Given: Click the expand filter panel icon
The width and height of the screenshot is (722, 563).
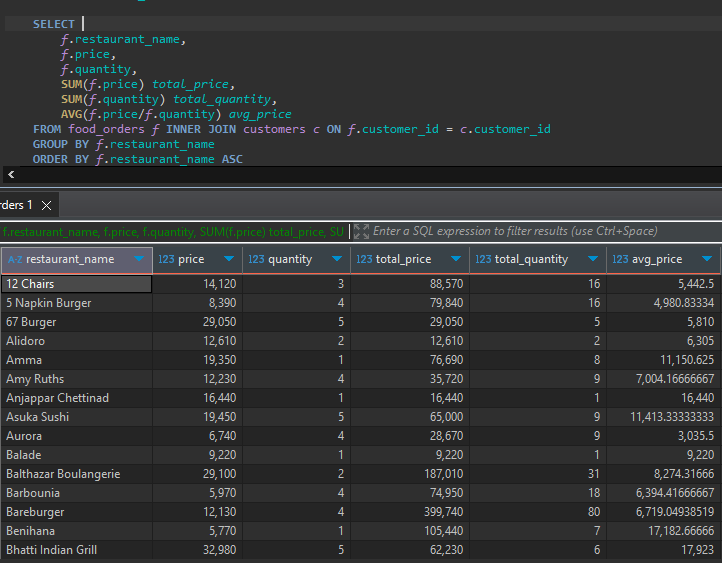Looking at the screenshot, I should coord(361,232).
